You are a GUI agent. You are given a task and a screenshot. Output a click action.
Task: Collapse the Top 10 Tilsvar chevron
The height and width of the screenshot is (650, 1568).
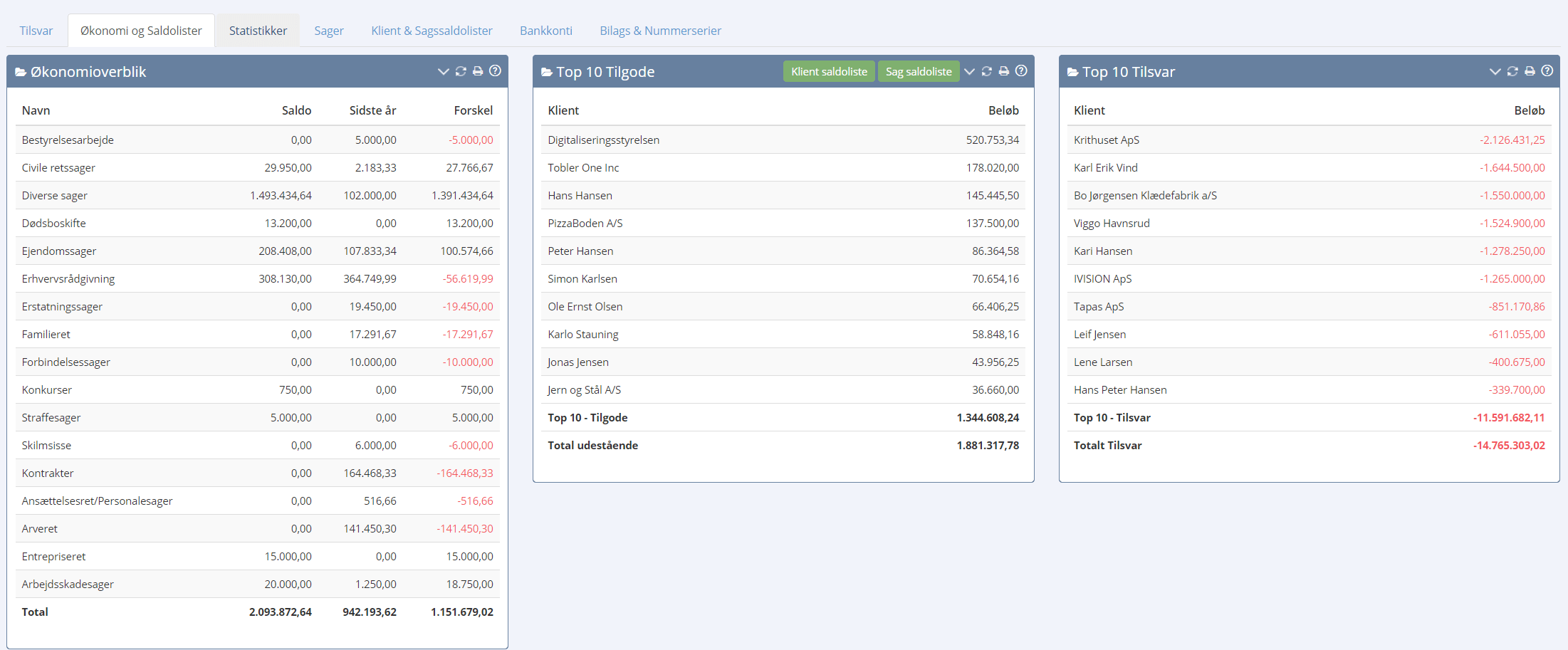pos(1495,71)
